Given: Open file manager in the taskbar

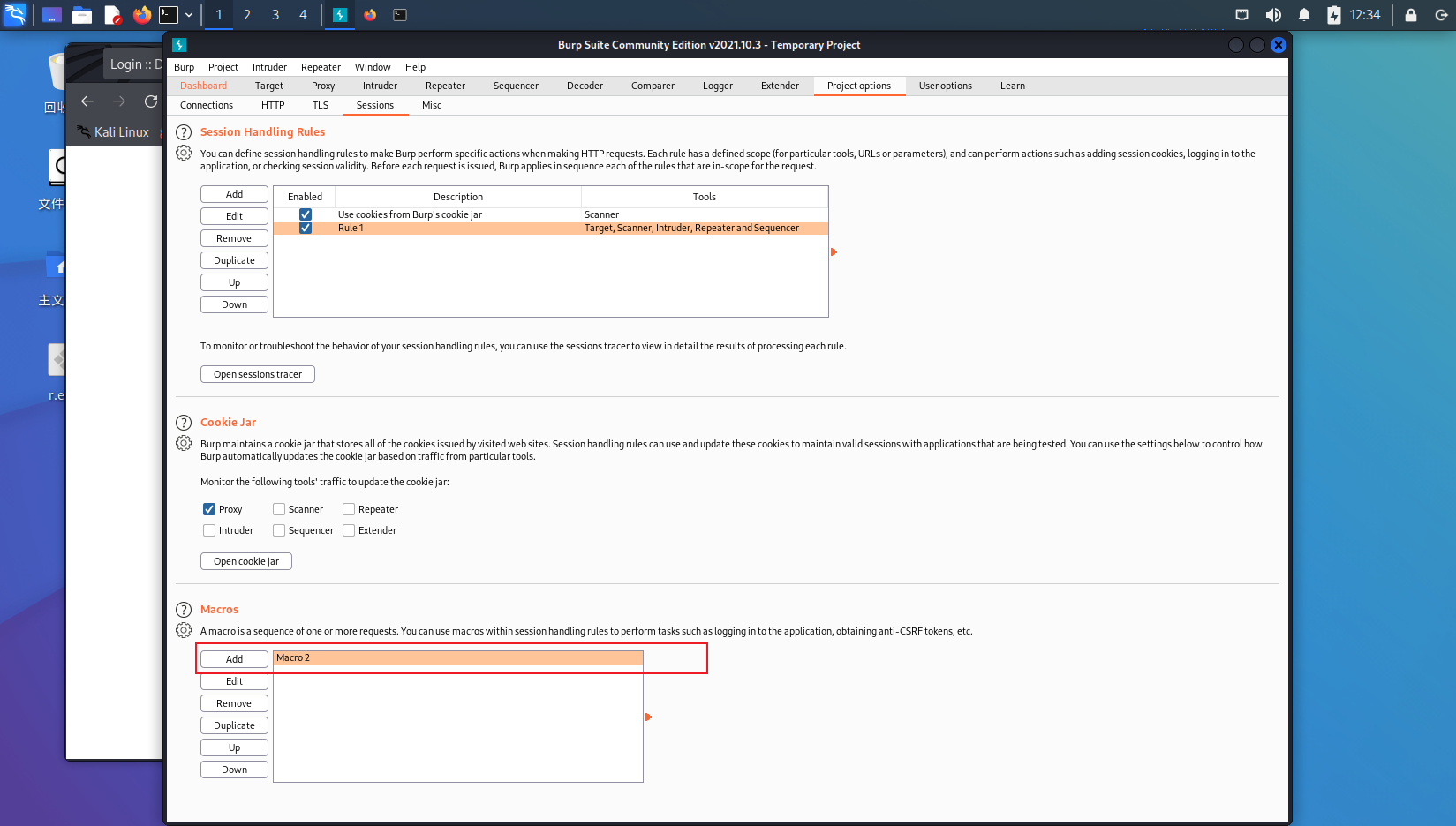Looking at the screenshot, I should 82,14.
